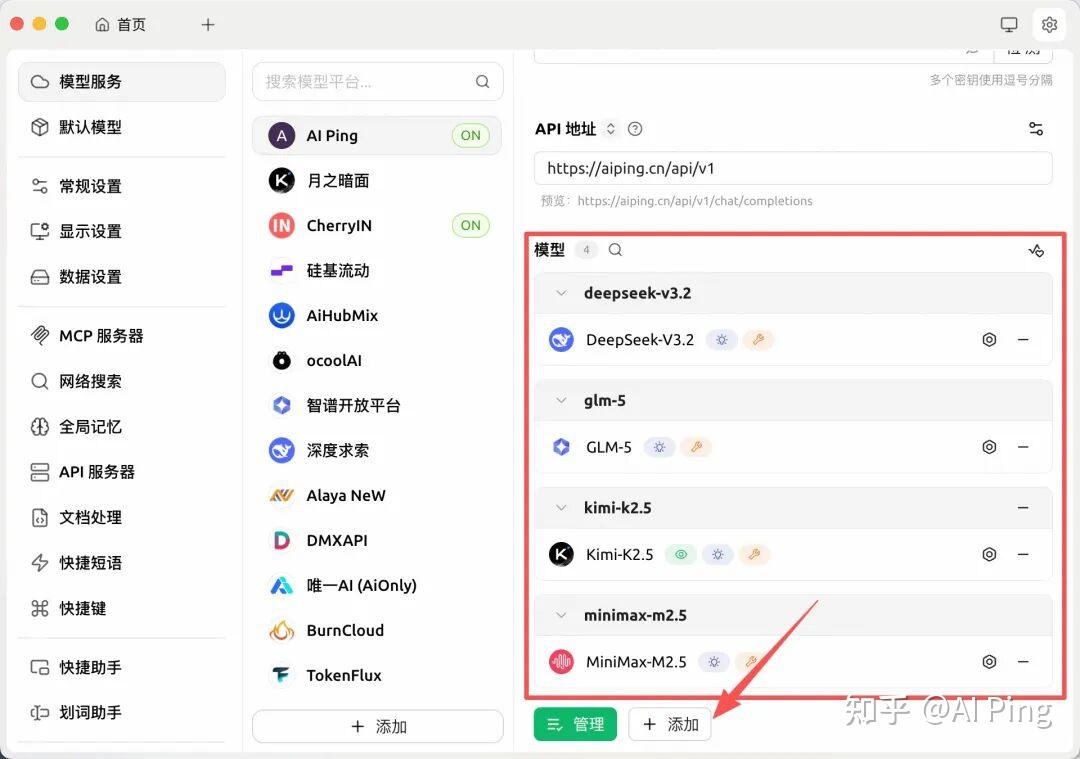Remove the MiniMax-M2.5 model
1080x759 pixels.
tap(1024, 662)
